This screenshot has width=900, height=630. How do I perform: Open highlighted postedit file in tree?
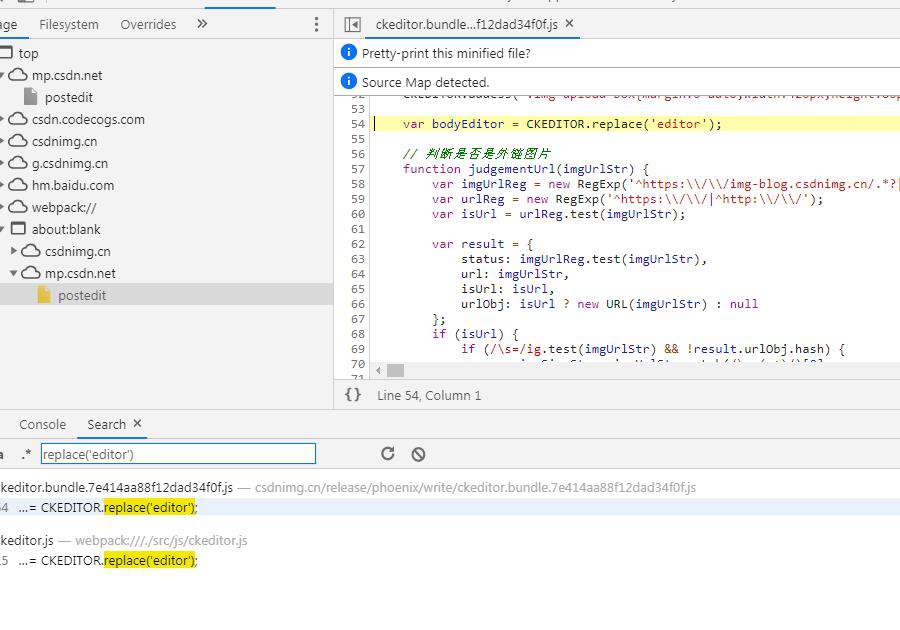pyautogui.click(x=82, y=295)
